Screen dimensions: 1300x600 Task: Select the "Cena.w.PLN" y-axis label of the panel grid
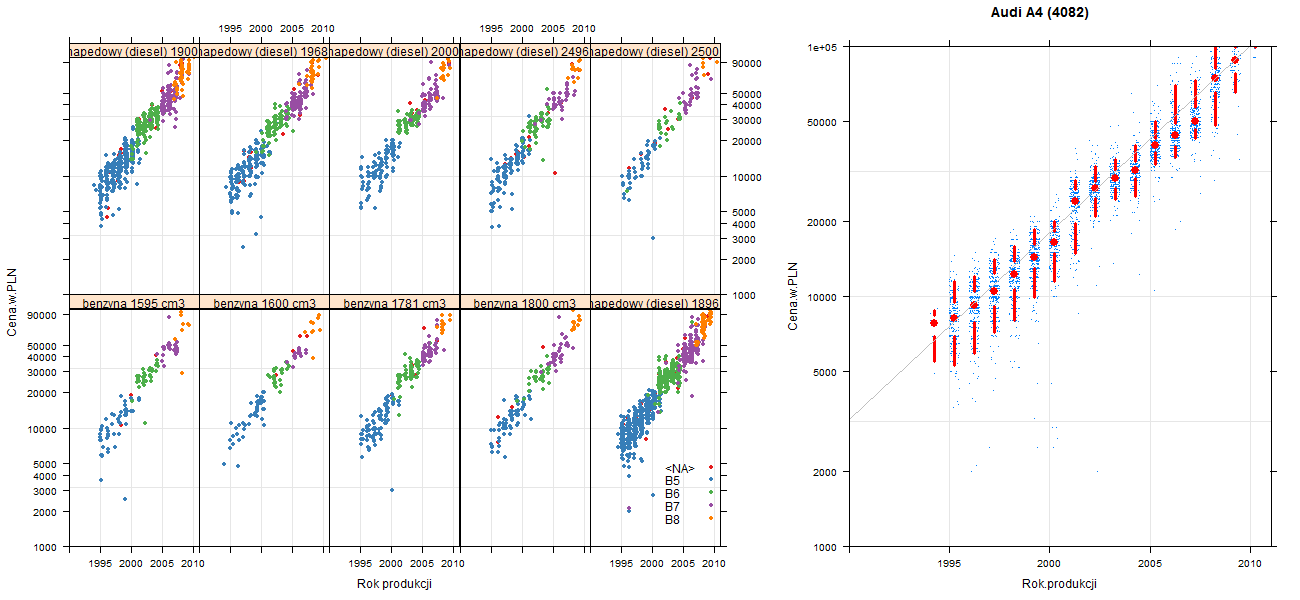pyautogui.click(x=13, y=302)
